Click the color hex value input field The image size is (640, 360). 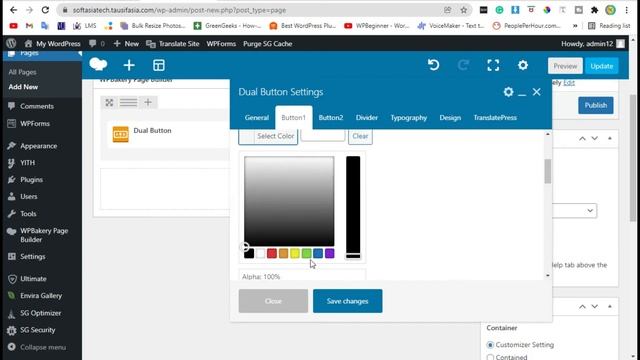click(323, 136)
